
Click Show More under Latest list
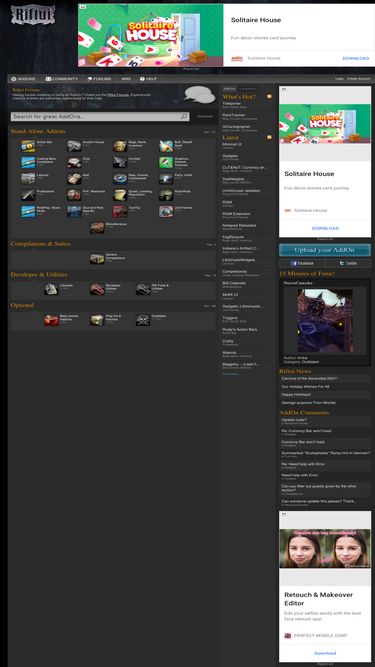coord(231,374)
